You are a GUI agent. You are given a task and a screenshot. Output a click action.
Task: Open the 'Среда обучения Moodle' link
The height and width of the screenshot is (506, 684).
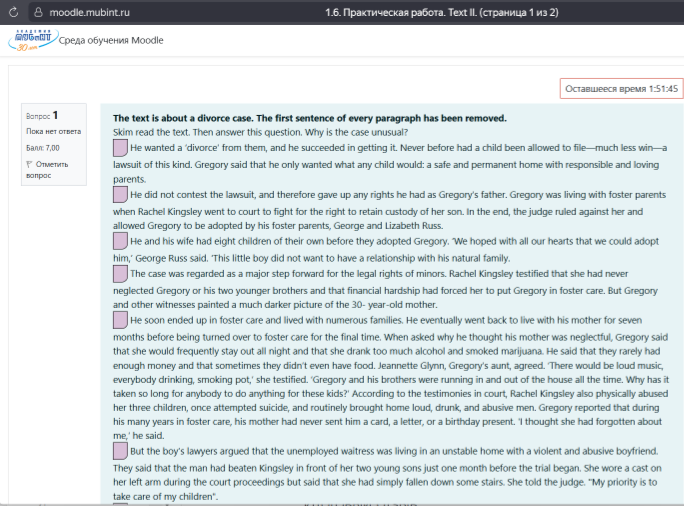point(111,41)
